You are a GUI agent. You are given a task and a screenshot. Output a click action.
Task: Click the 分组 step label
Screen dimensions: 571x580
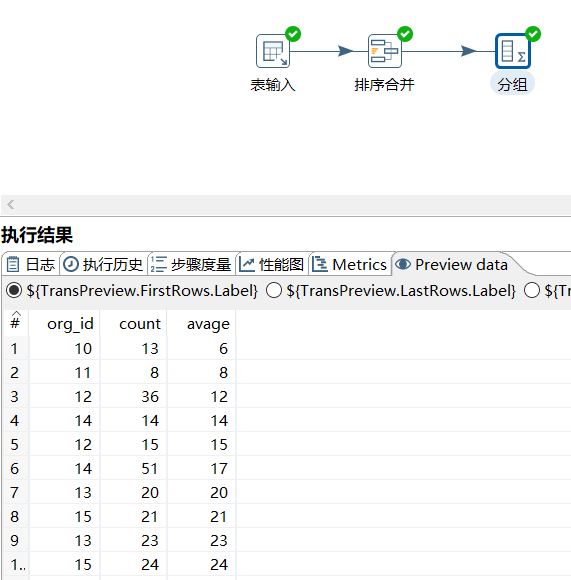coord(512,85)
